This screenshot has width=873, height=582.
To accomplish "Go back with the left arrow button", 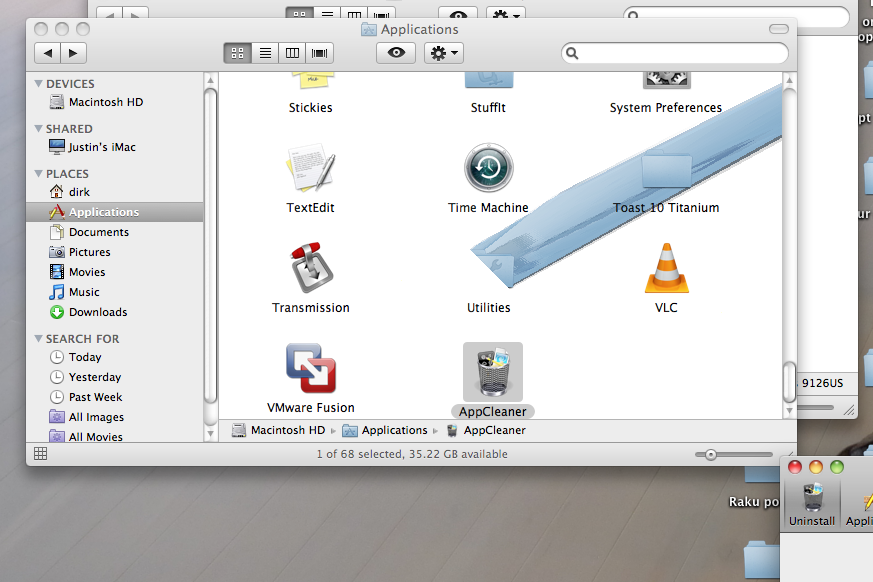I will coord(47,53).
